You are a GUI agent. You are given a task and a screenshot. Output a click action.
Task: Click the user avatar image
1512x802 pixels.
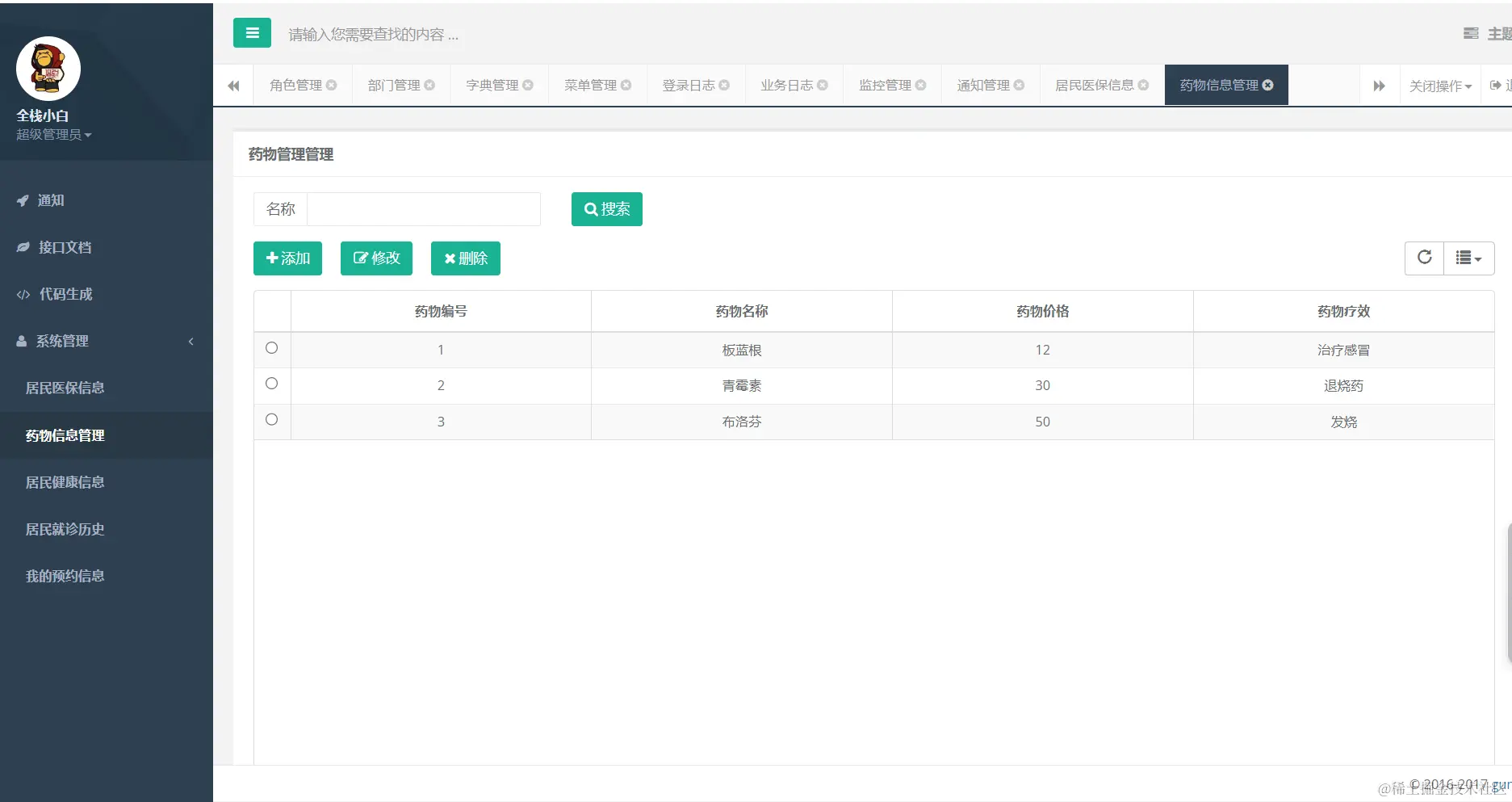coord(48,69)
